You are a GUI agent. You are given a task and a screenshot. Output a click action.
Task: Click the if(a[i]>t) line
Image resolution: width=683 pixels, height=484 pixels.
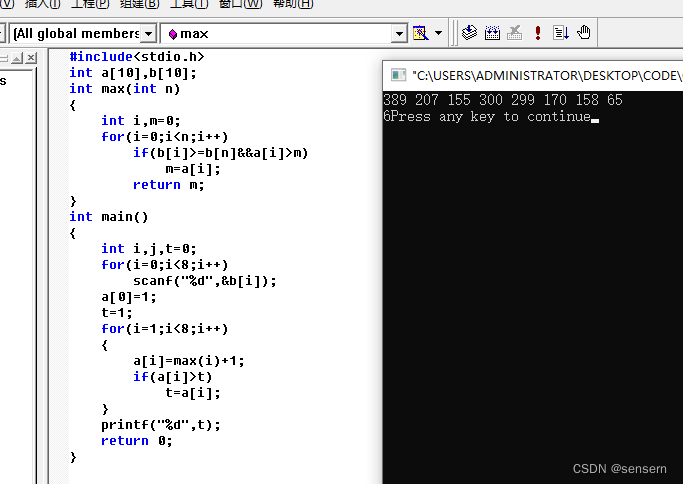point(172,377)
